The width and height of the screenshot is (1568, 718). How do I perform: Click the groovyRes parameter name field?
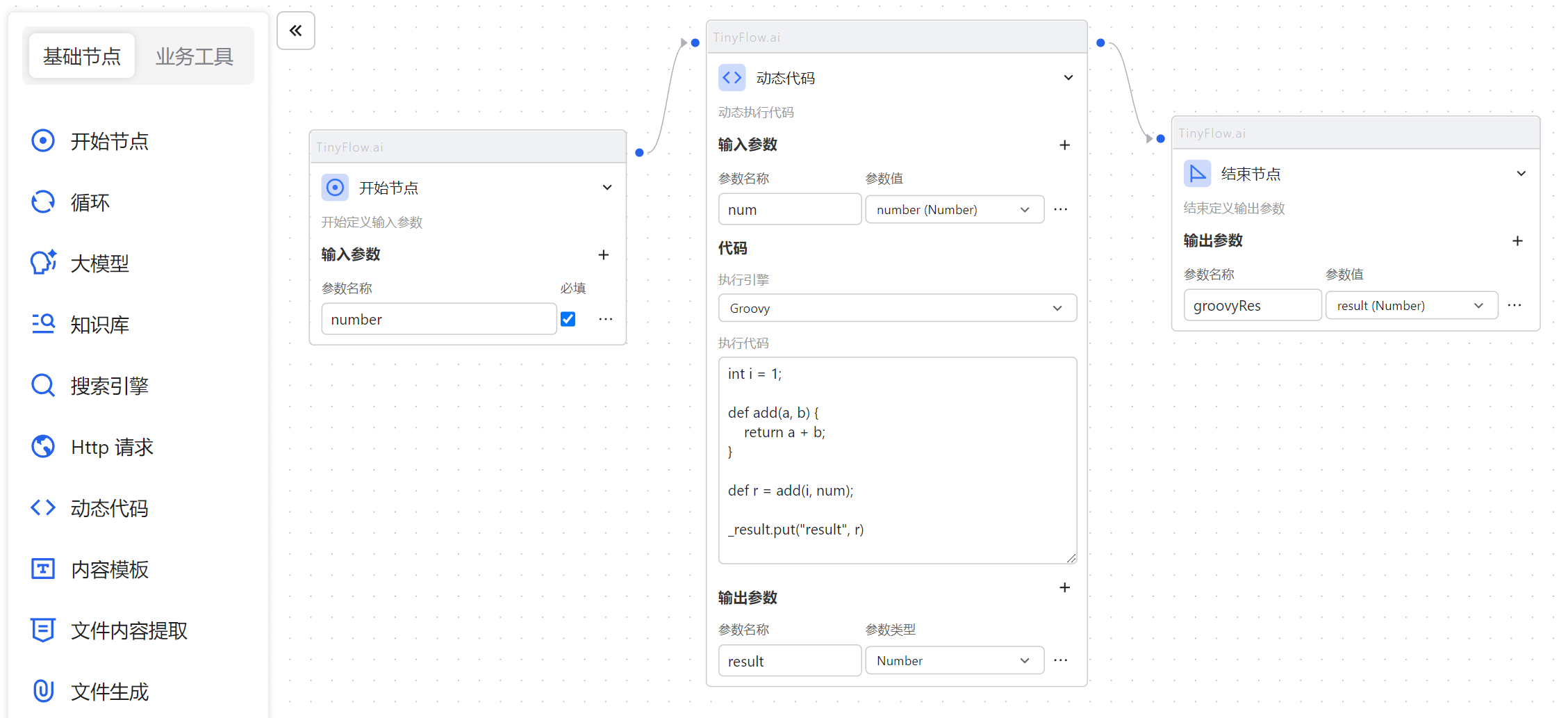[1253, 305]
